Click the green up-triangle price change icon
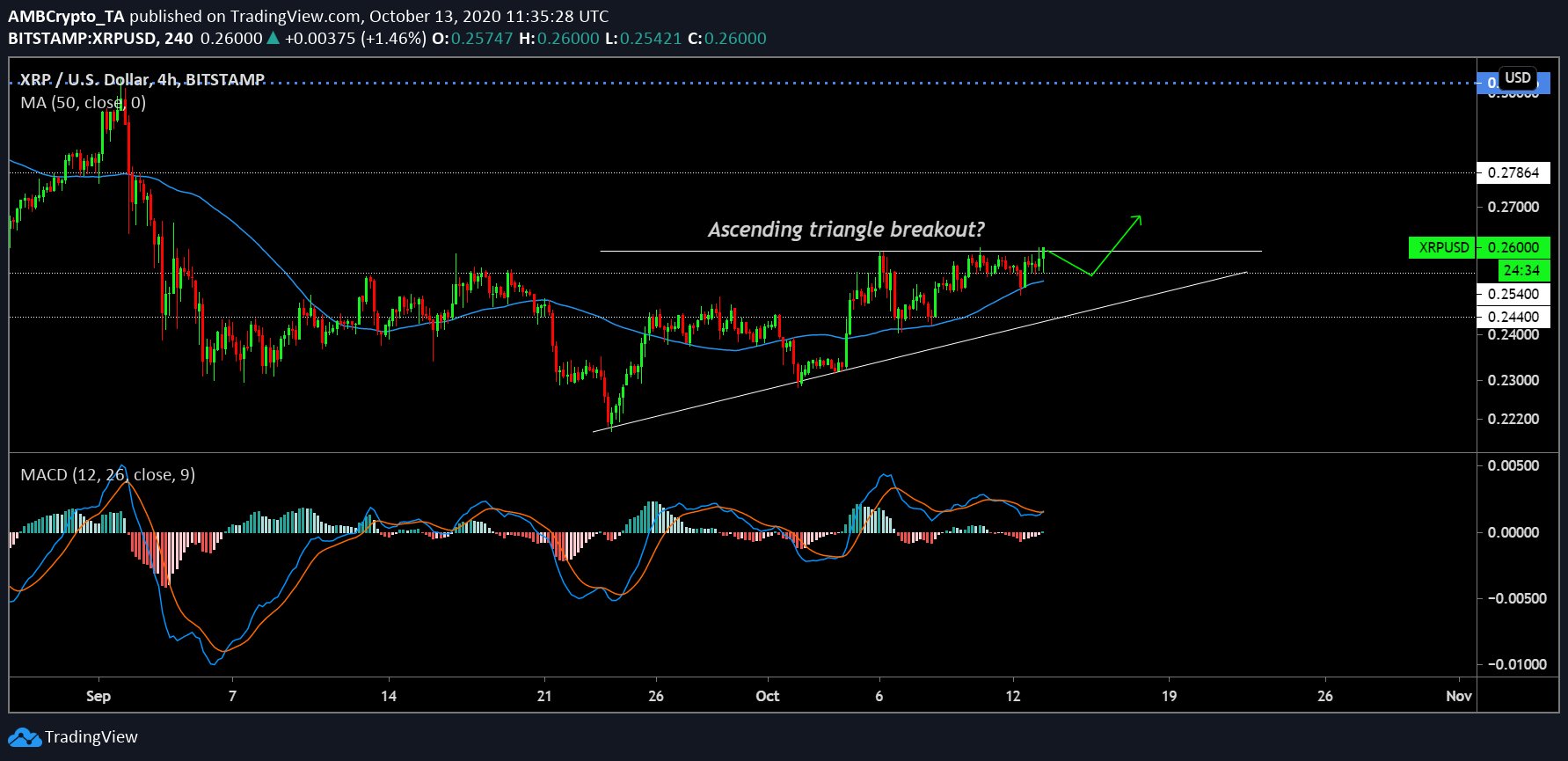1568x761 pixels. point(273,38)
